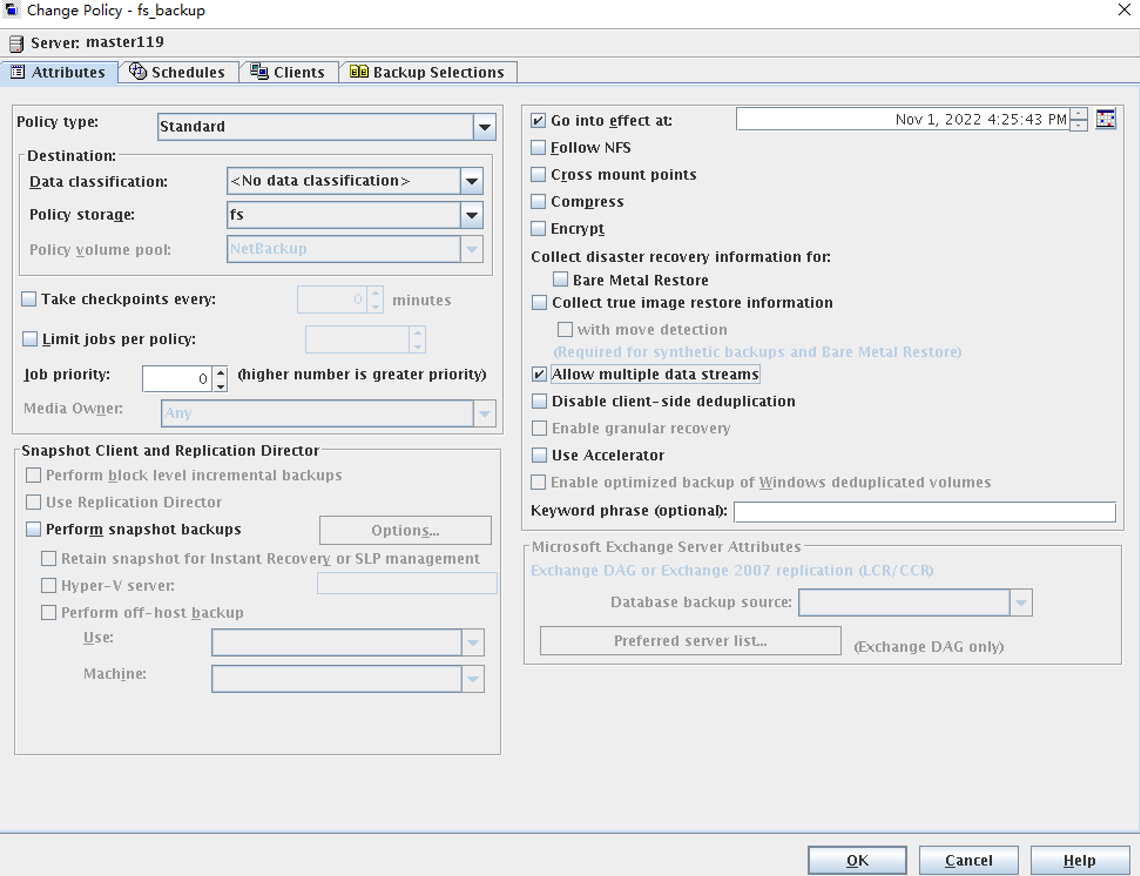The image size is (1140, 876).
Task: Open the calendar icon beside effect date
Action: pos(1105,120)
